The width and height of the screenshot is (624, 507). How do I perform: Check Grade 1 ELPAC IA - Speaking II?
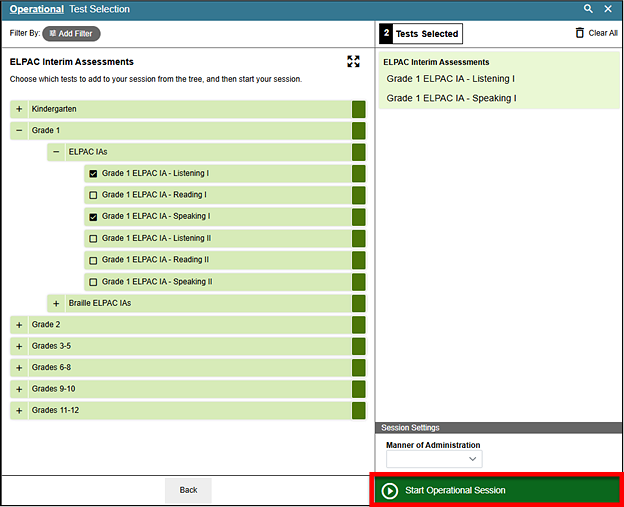[93, 282]
